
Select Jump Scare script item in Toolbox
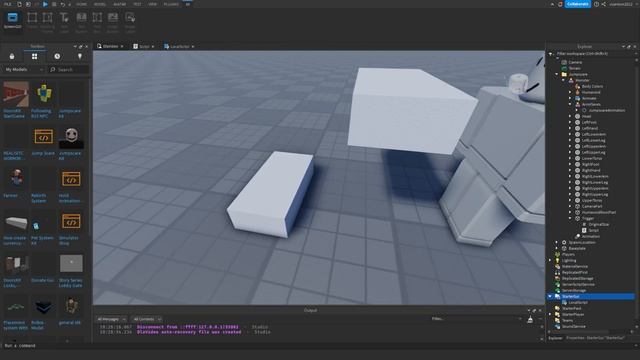point(44,137)
